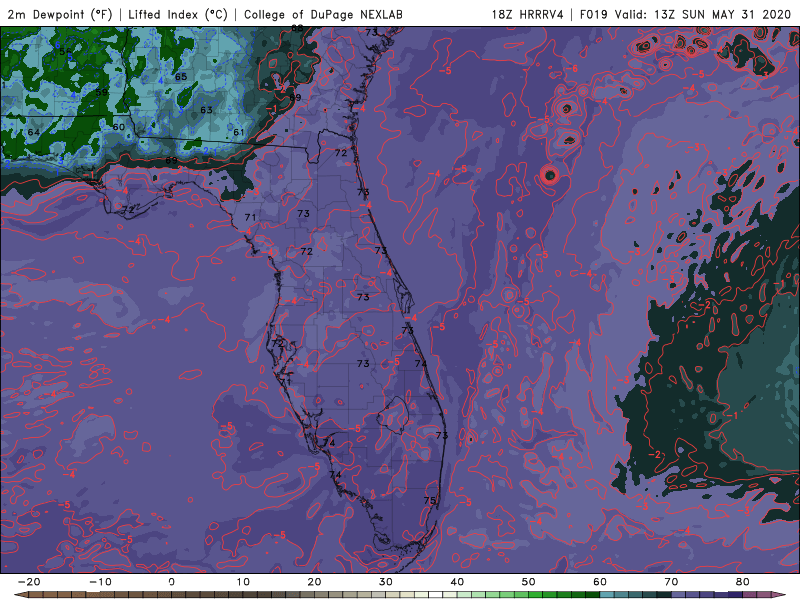Click the dewpoint value 61 on the map
800x600 pixels.
coord(239,132)
